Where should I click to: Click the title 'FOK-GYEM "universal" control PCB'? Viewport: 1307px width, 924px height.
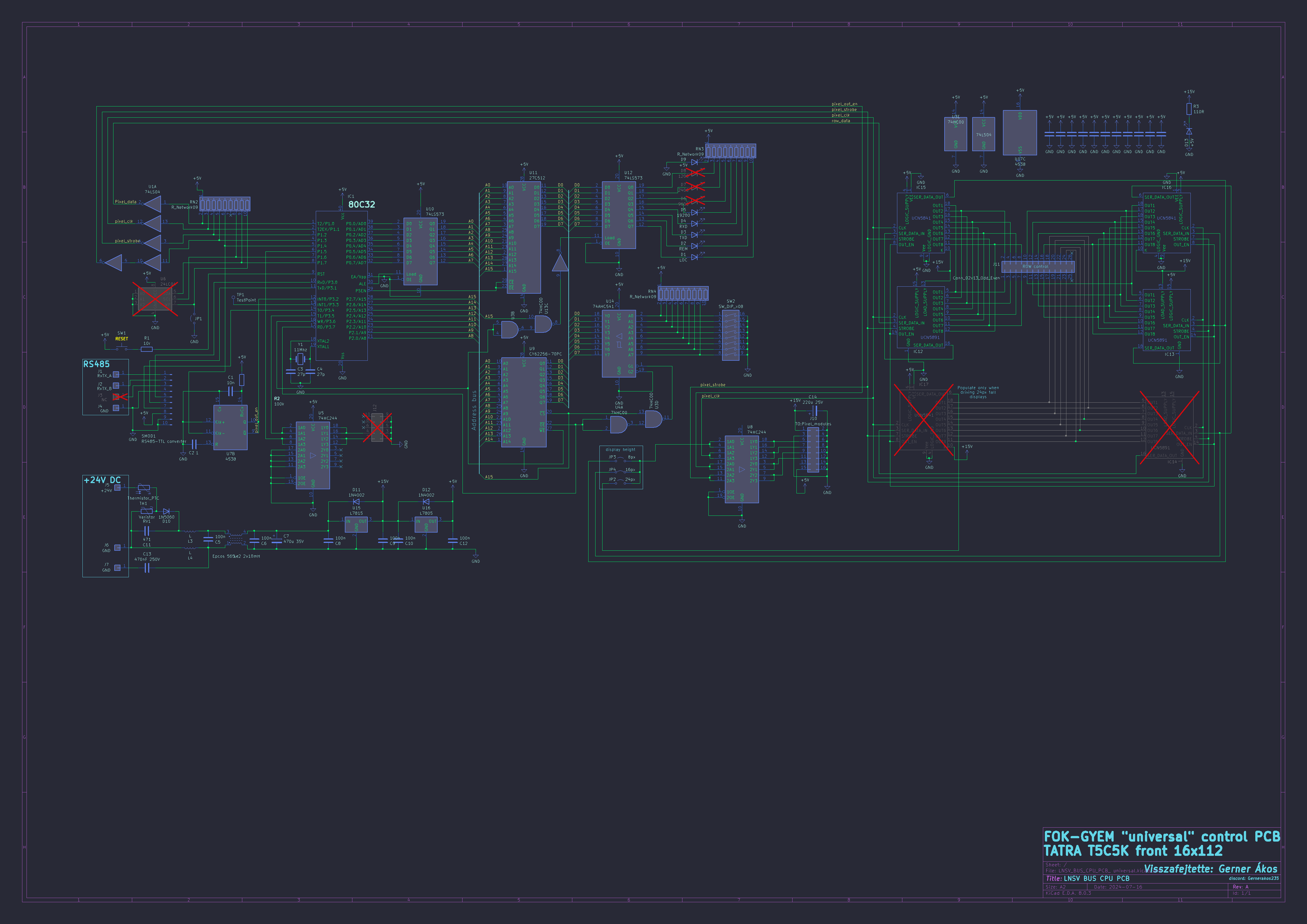1162,836
